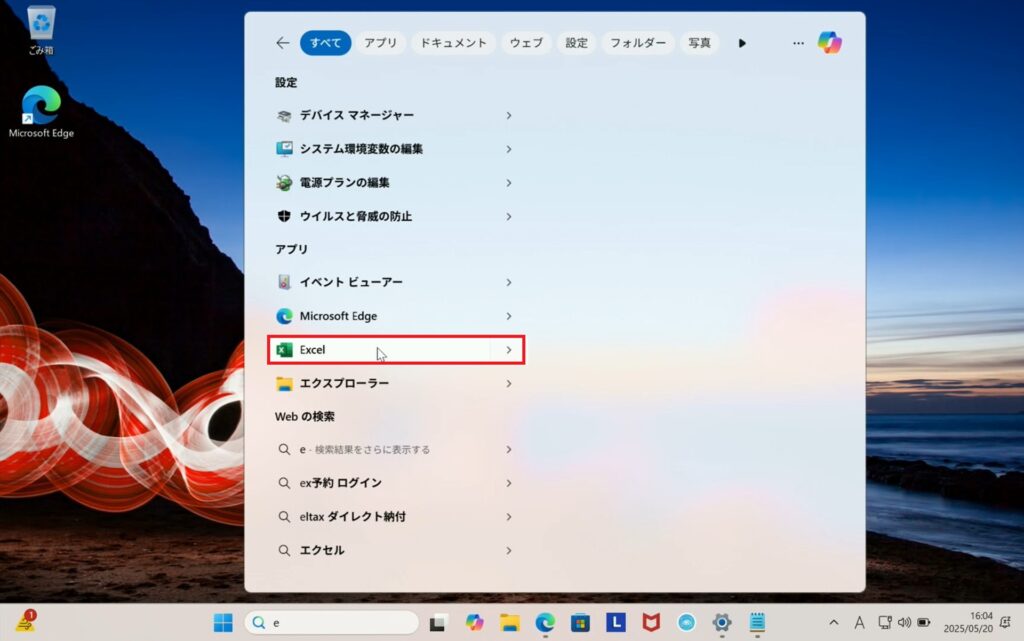Open Microsoft Edge desktop shortcut
Viewport: 1024px width, 641px height.
click(x=41, y=112)
